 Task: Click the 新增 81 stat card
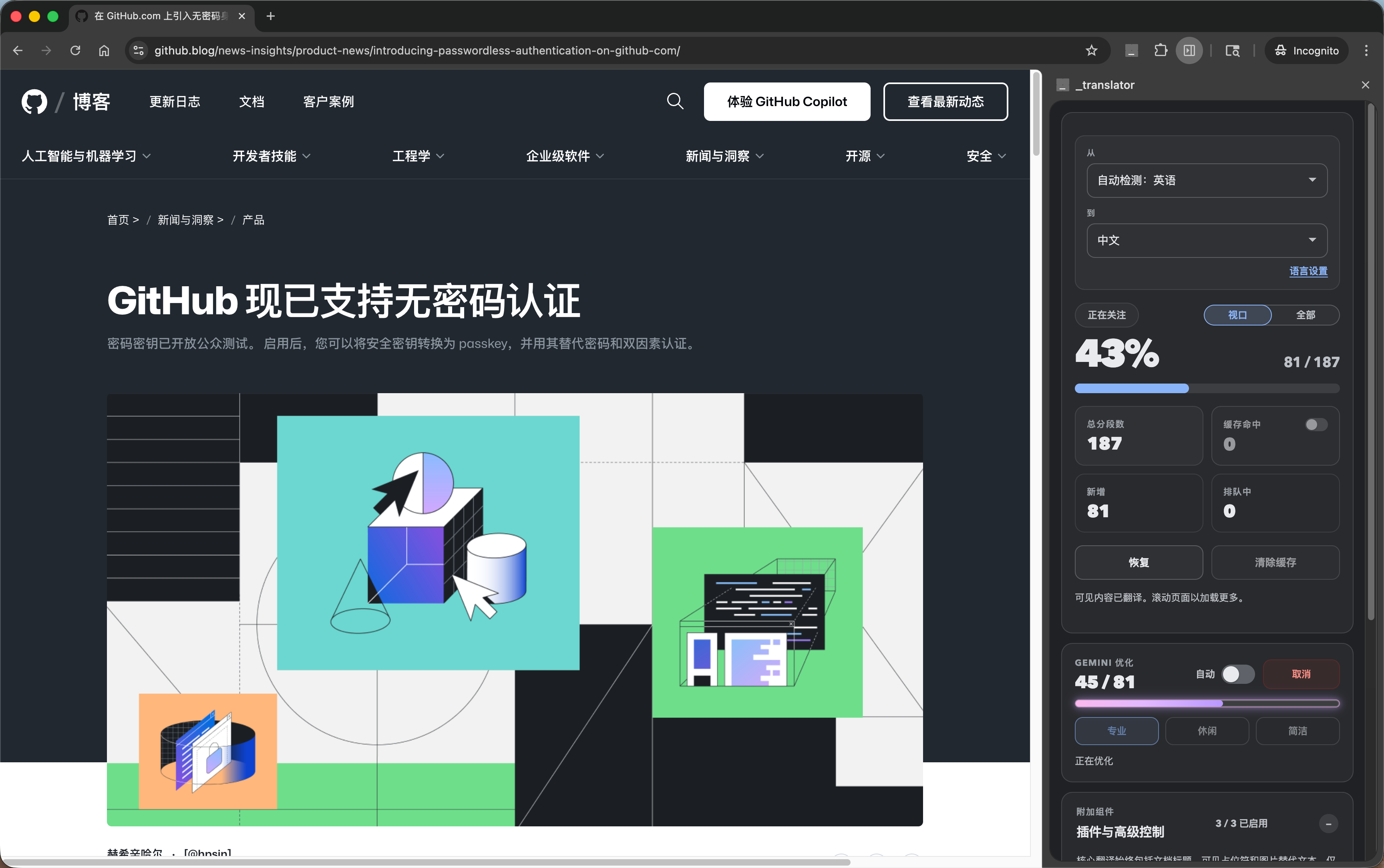(1138, 503)
